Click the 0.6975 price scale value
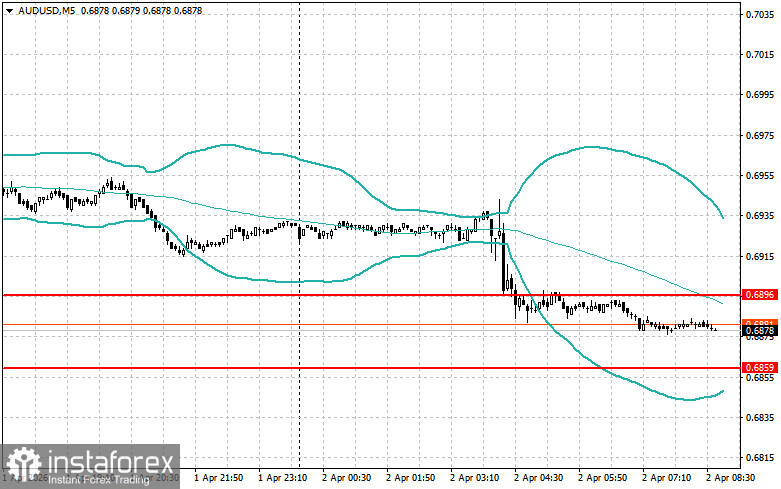This screenshot has height=489, width=781. [x=760, y=135]
